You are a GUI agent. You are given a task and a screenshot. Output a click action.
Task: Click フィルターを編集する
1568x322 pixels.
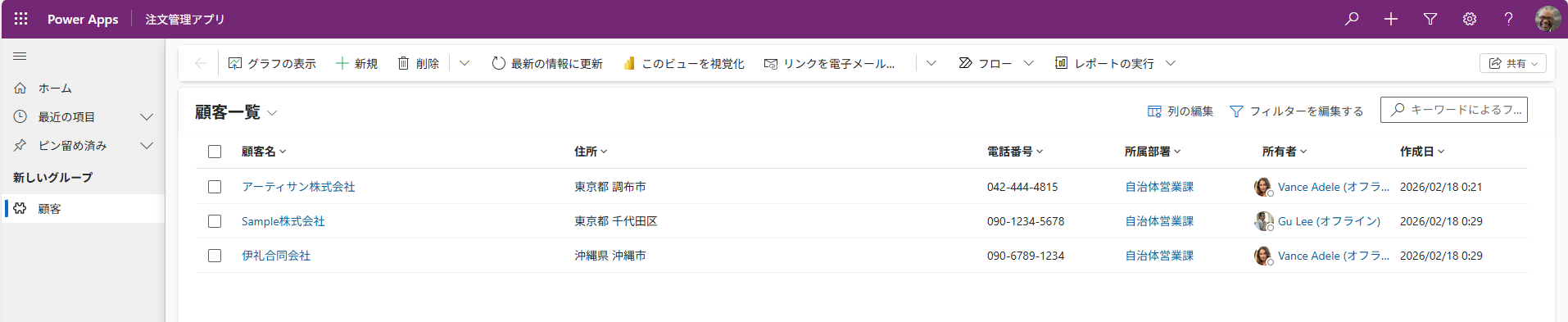click(1297, 111)
